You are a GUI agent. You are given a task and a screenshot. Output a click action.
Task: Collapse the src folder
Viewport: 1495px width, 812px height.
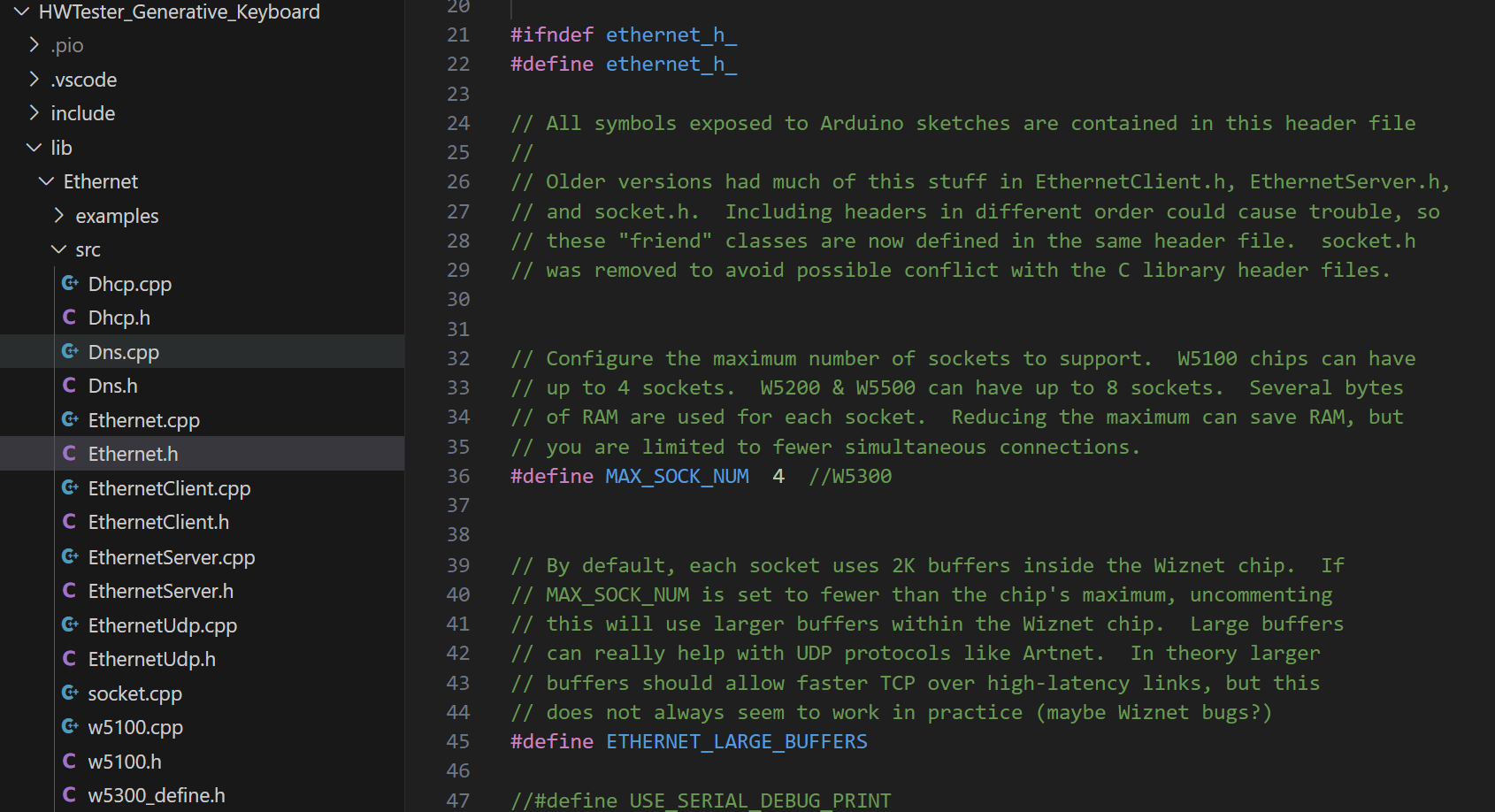(59, 250)
